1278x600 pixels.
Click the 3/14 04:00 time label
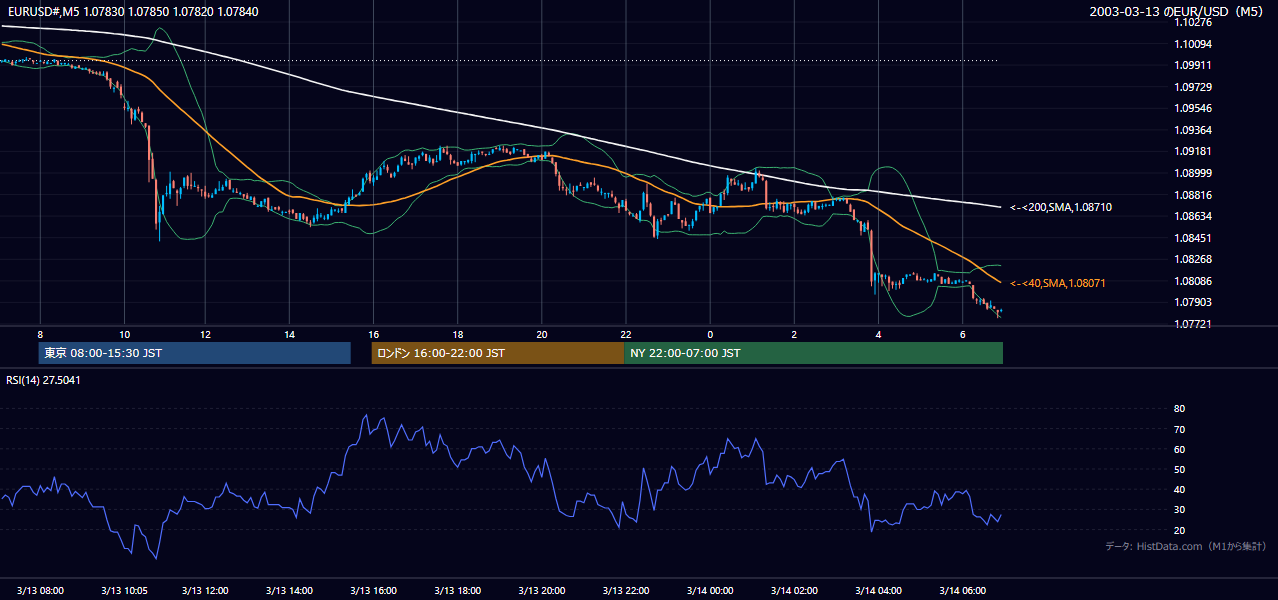878,591
